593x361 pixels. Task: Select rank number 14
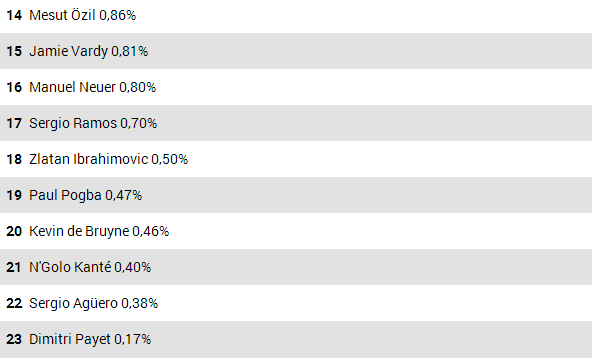click(14, 15)
